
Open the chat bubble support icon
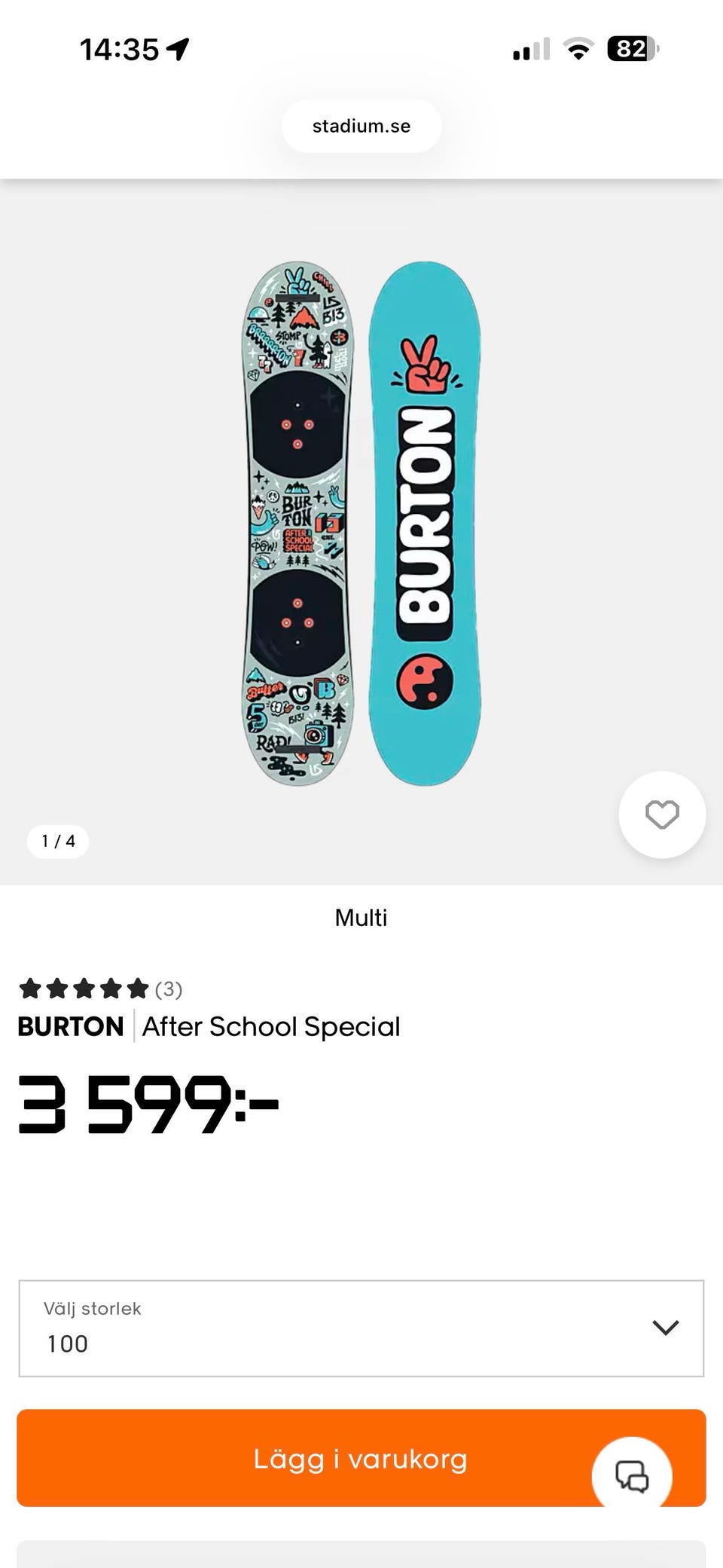click(632, 1475)
